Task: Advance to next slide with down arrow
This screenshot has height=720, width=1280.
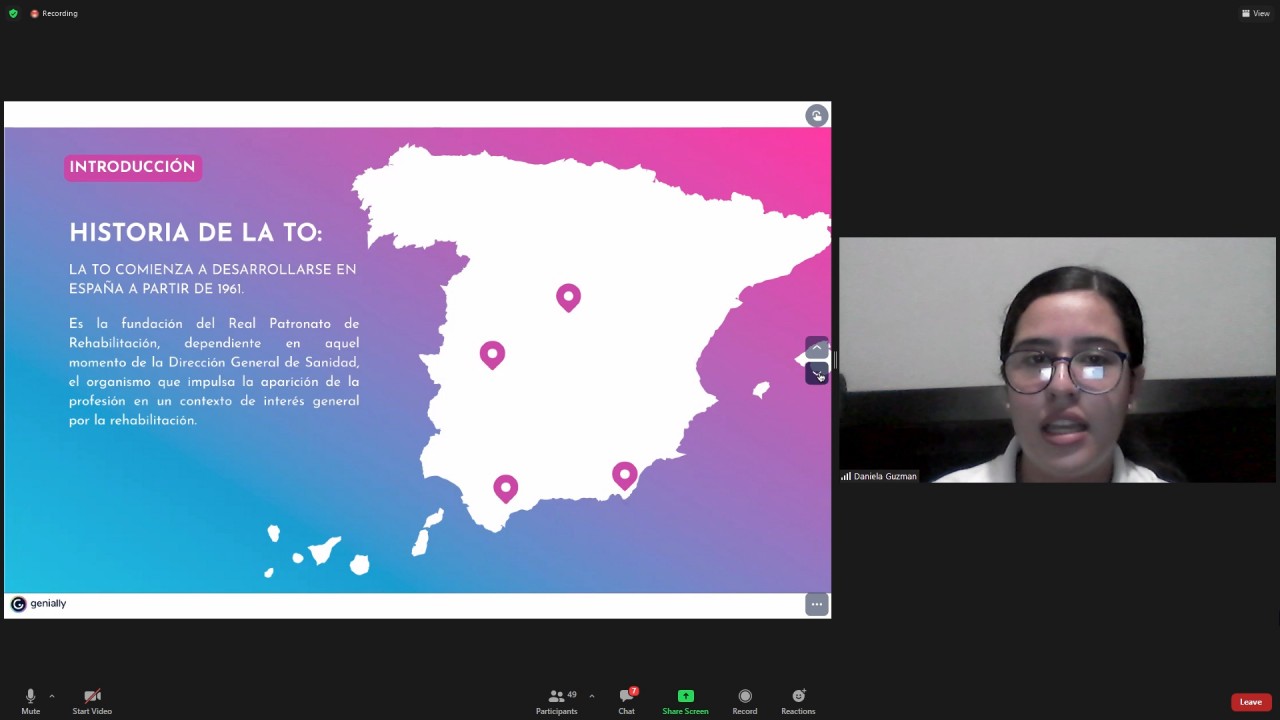Action: [x=817, y=374]
